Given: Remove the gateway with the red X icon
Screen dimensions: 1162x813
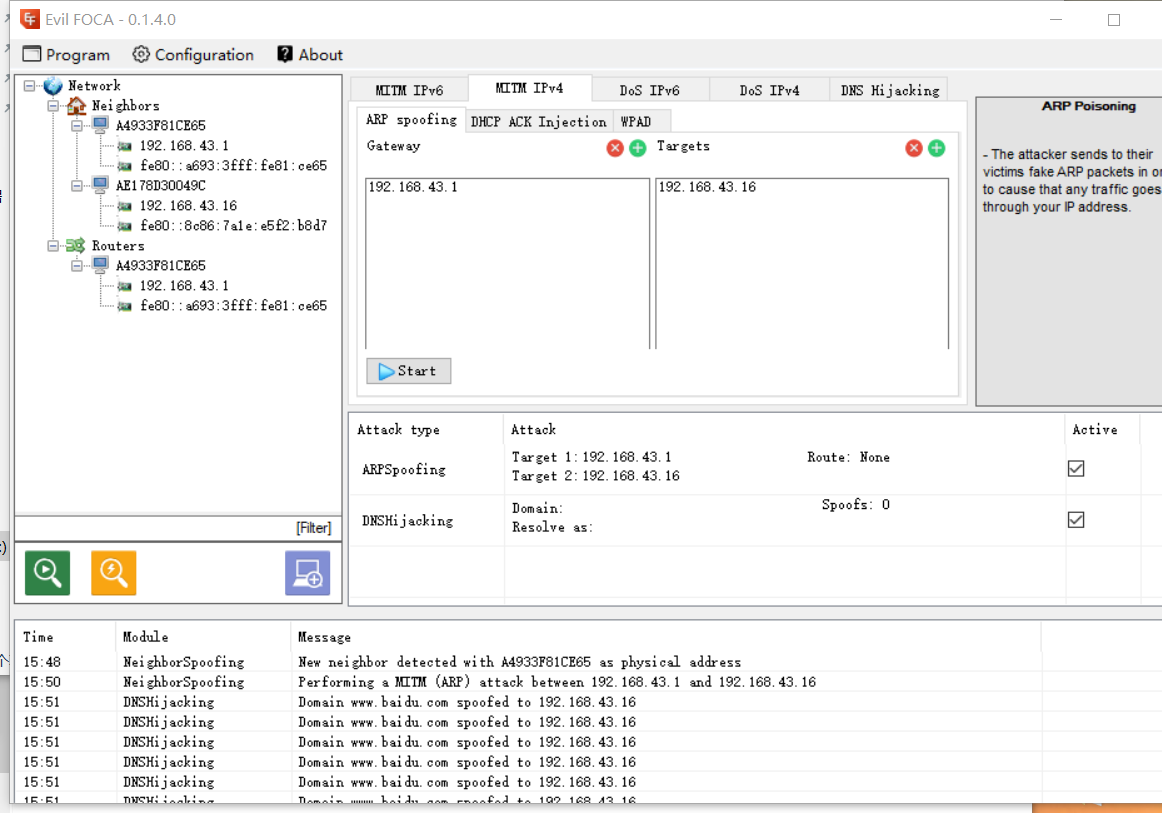Looking at the screenshot, I should (x=615, y=148).
